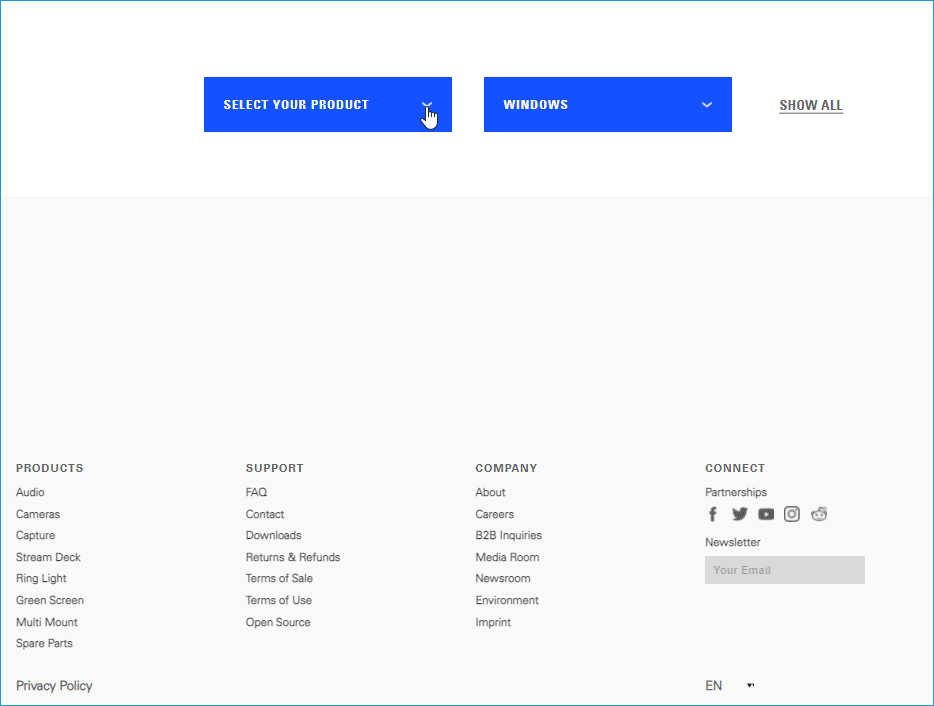Open the YouTube social icon

tap(766, 514)
